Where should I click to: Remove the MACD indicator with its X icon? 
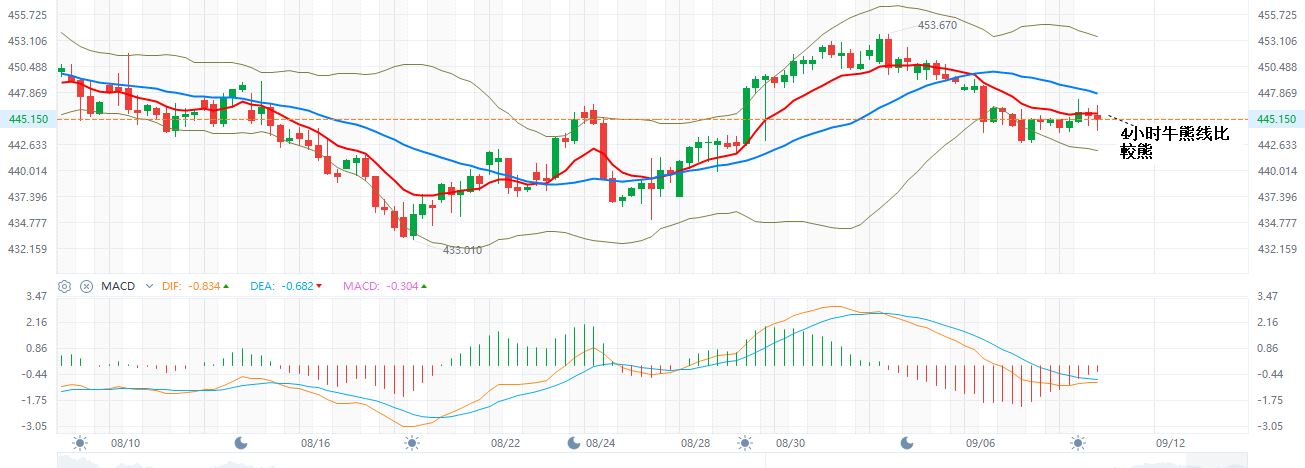click(86, 286)
